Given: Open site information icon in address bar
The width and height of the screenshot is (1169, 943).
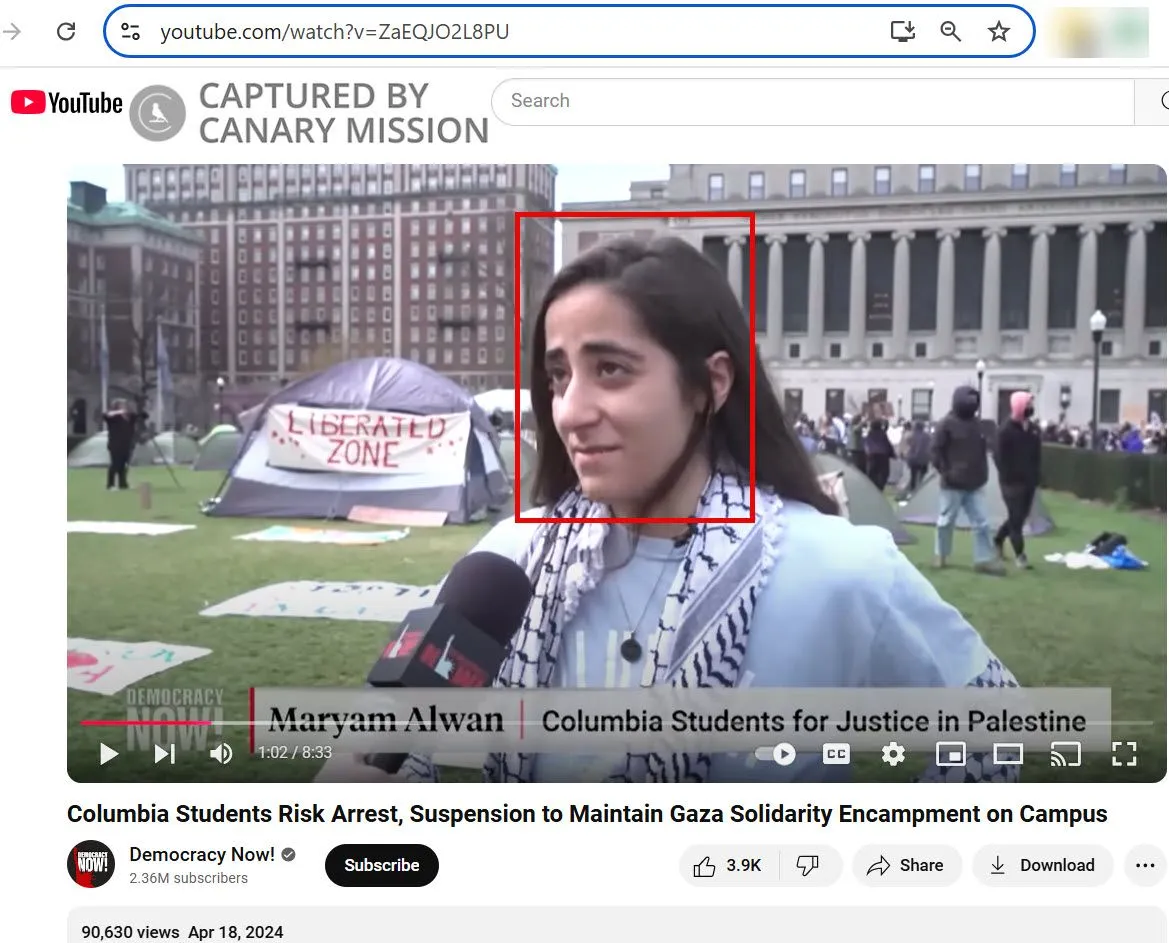Looking at the screenshot, I should pos(130,31).
